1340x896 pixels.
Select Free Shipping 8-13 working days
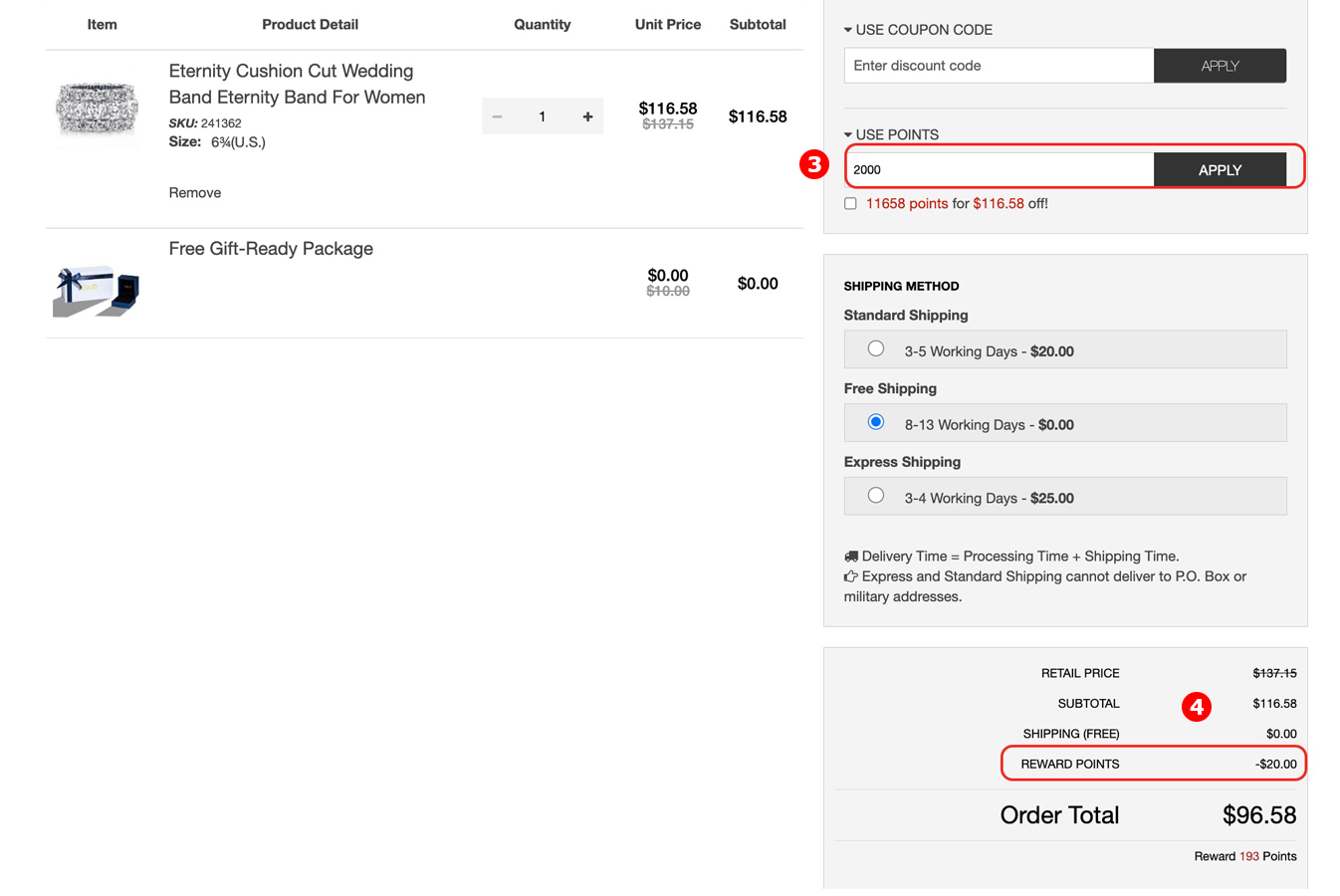(x=875, y=422)
